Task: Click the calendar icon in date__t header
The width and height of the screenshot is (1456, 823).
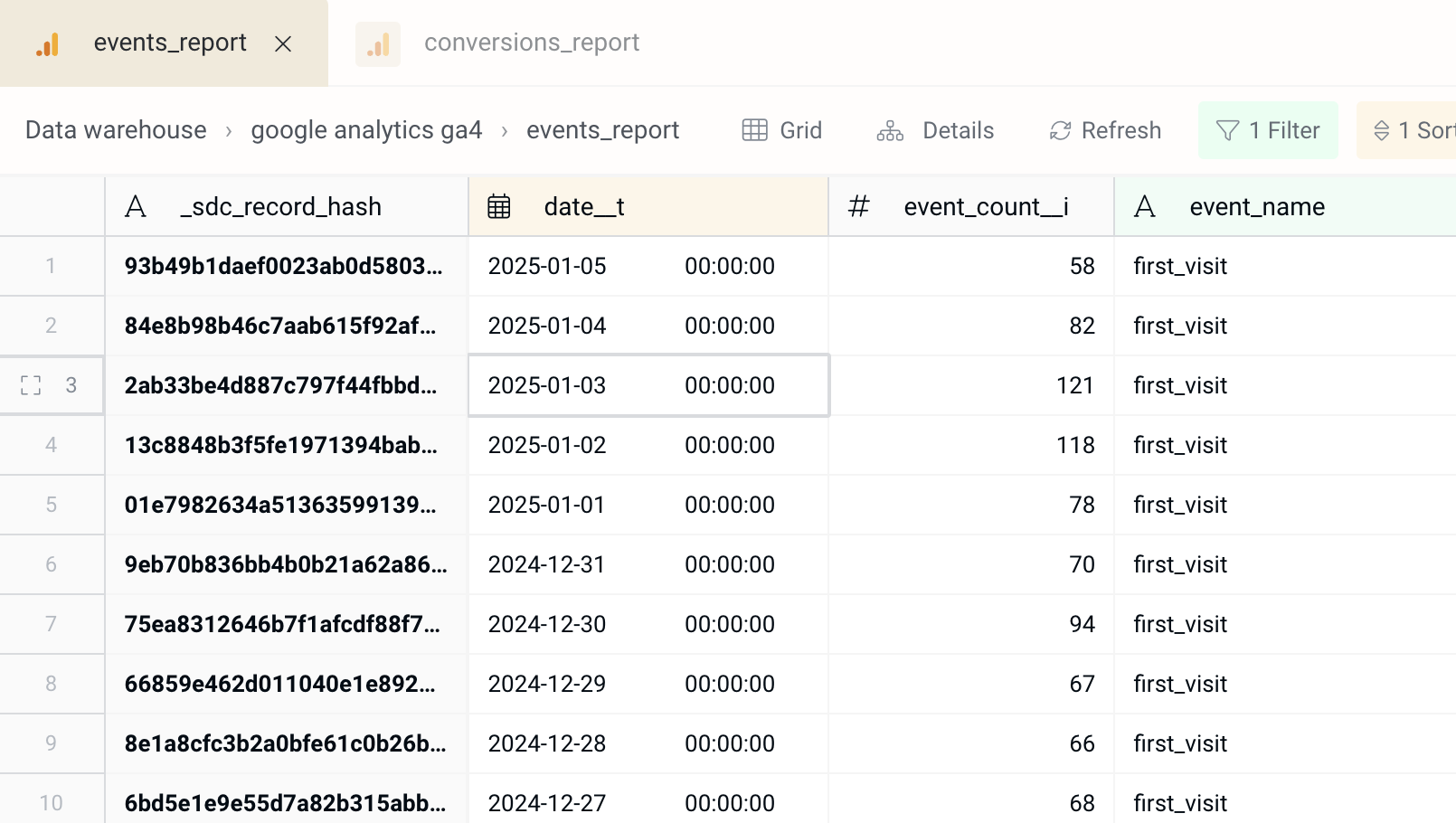Action: pos(499,207)
